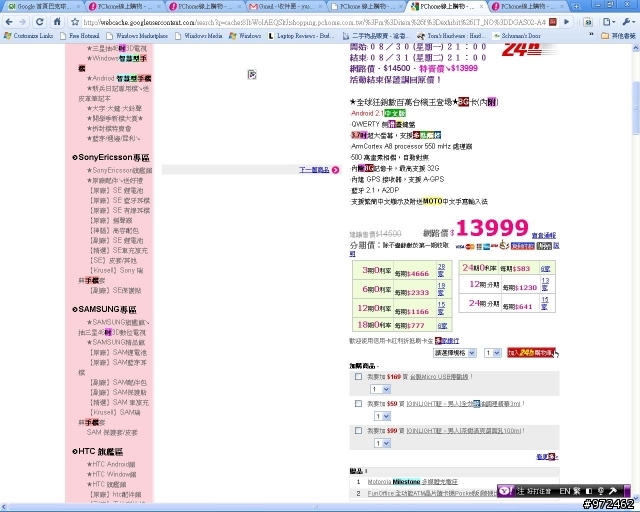Viewport: 640px width, 512px height.
Task: Check the $169 Micro USB add-on checkbox
Action: (358, 376)
